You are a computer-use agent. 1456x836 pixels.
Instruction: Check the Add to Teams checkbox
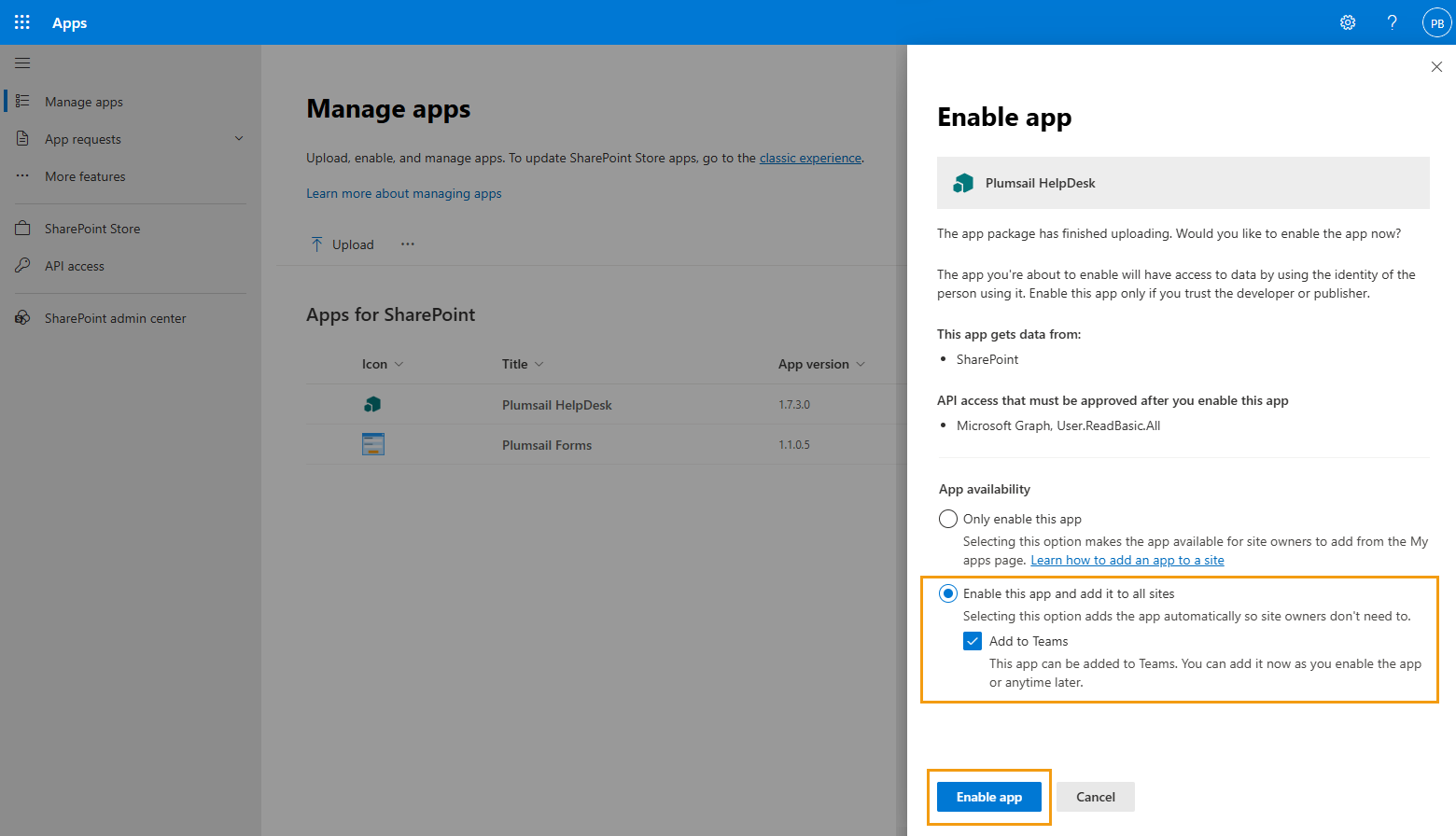(x=973, y=641)
